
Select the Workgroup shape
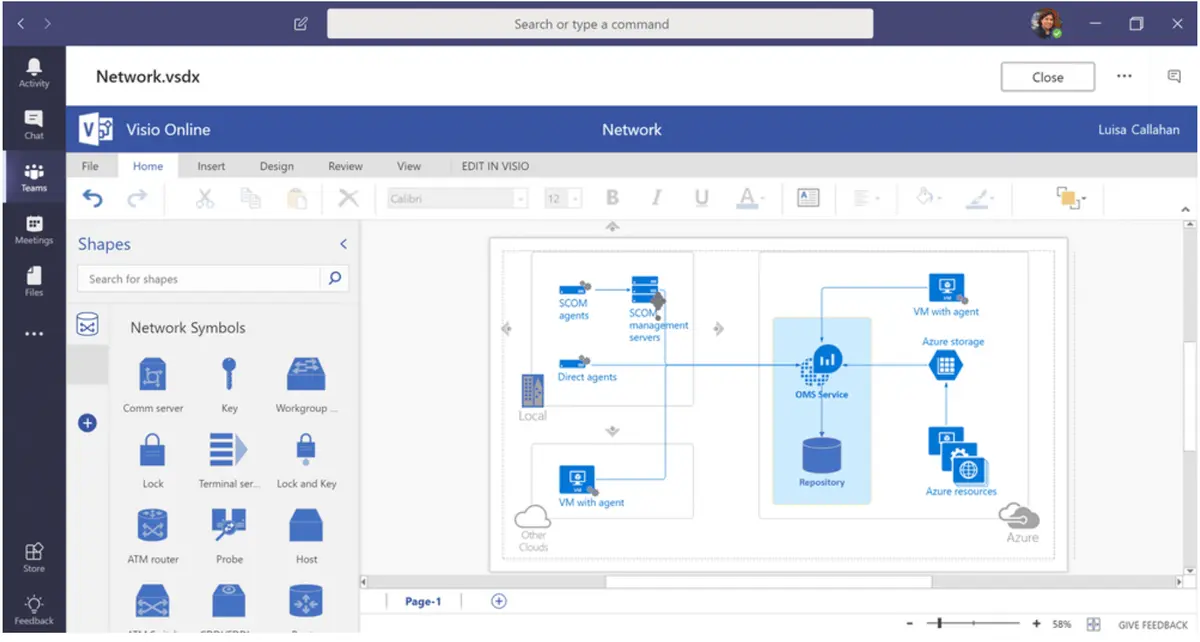pyautogui.click(x=307, y=384)
